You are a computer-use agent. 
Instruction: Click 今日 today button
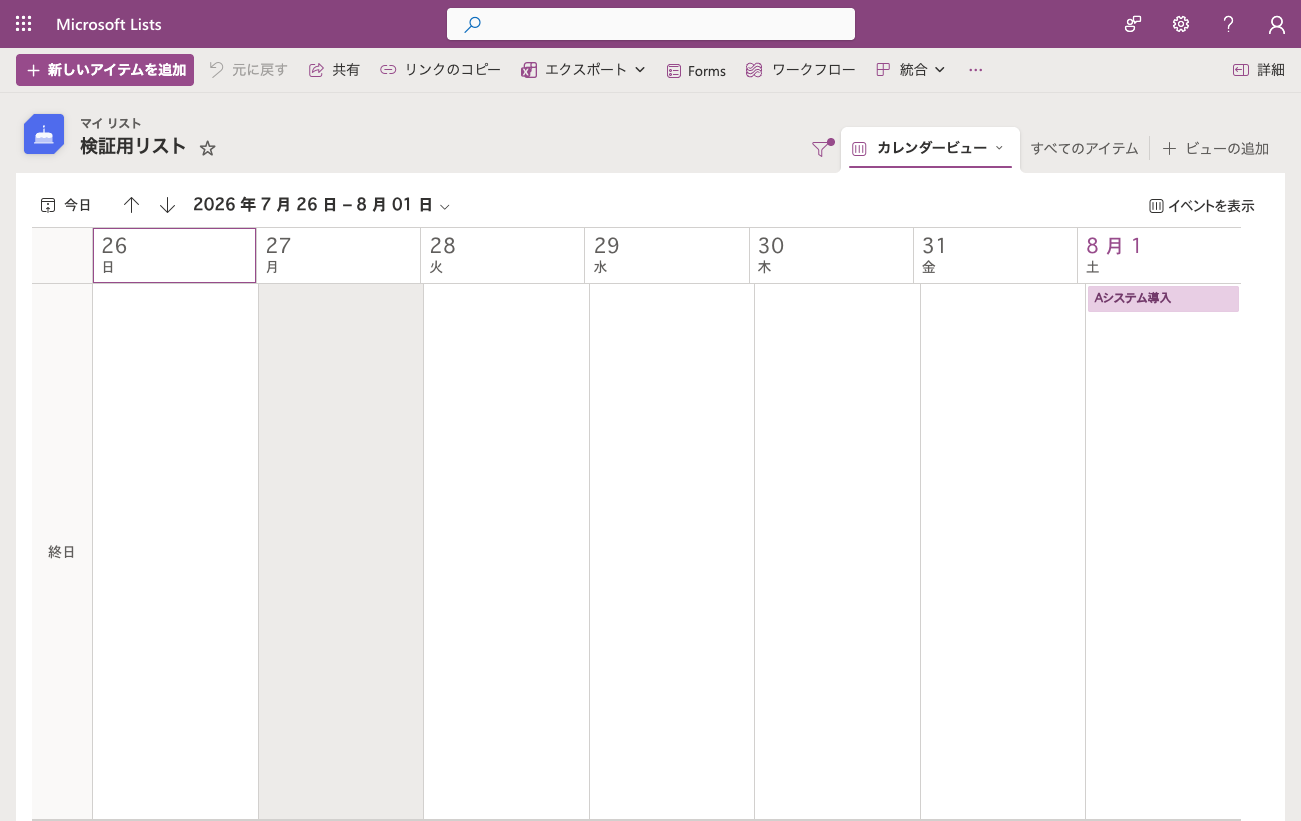click(66, 205)
